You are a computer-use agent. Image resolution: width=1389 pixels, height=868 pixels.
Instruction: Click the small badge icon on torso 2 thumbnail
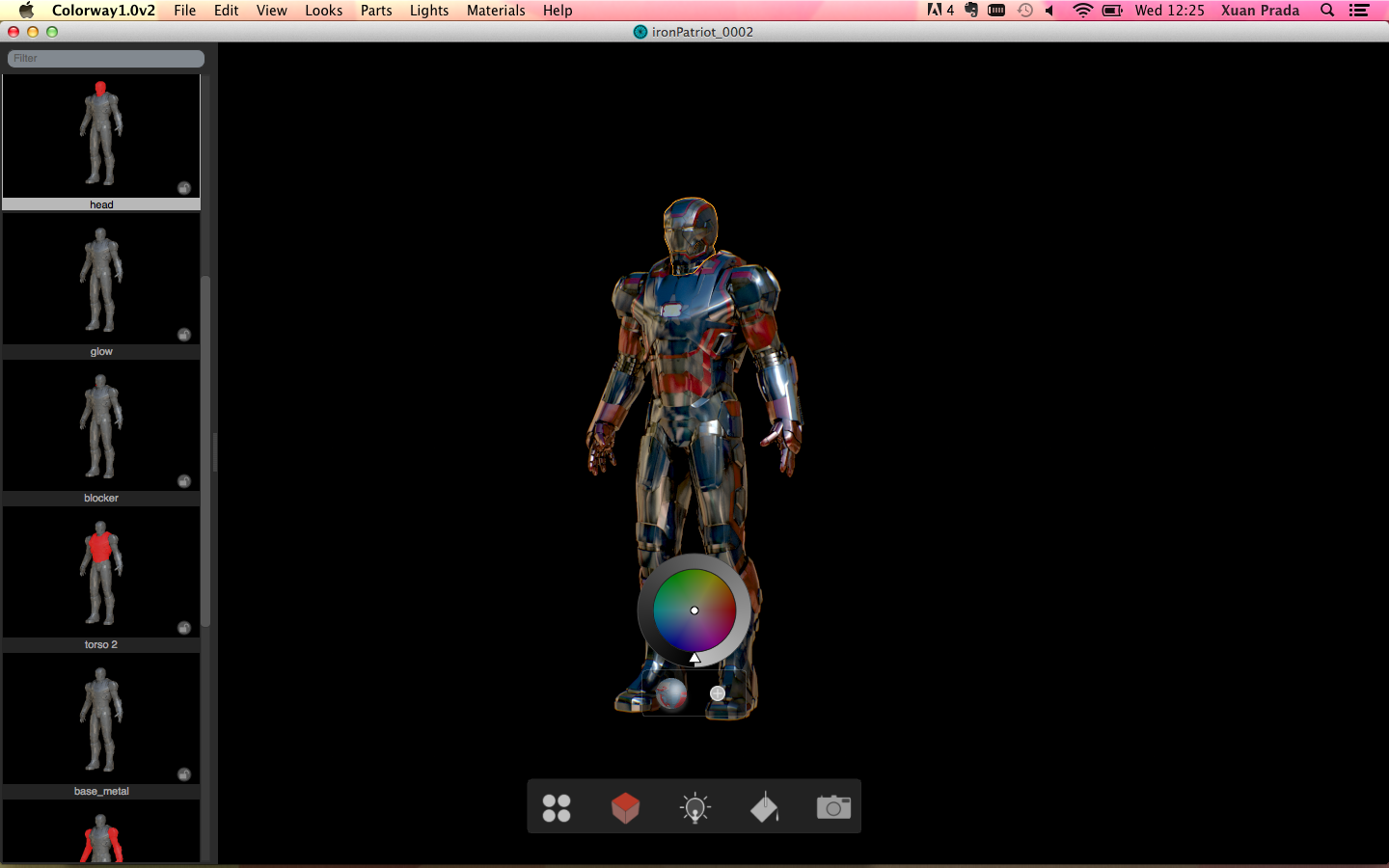(x=184, y=628)
